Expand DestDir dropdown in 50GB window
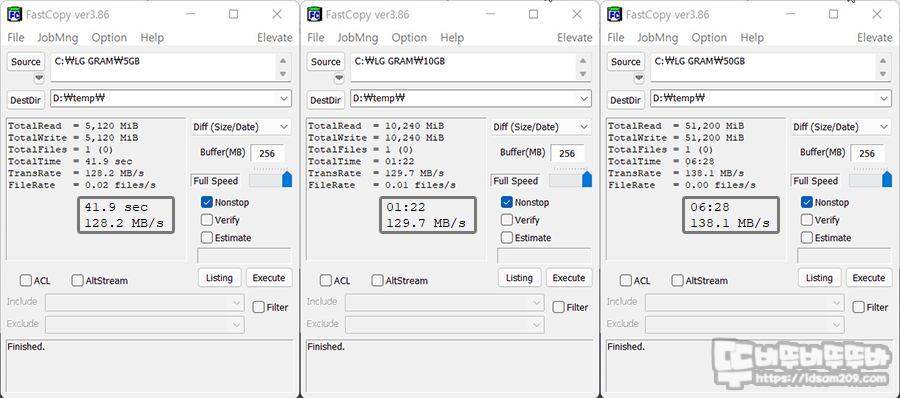This screenshot has width=900, height=398. 884,99
